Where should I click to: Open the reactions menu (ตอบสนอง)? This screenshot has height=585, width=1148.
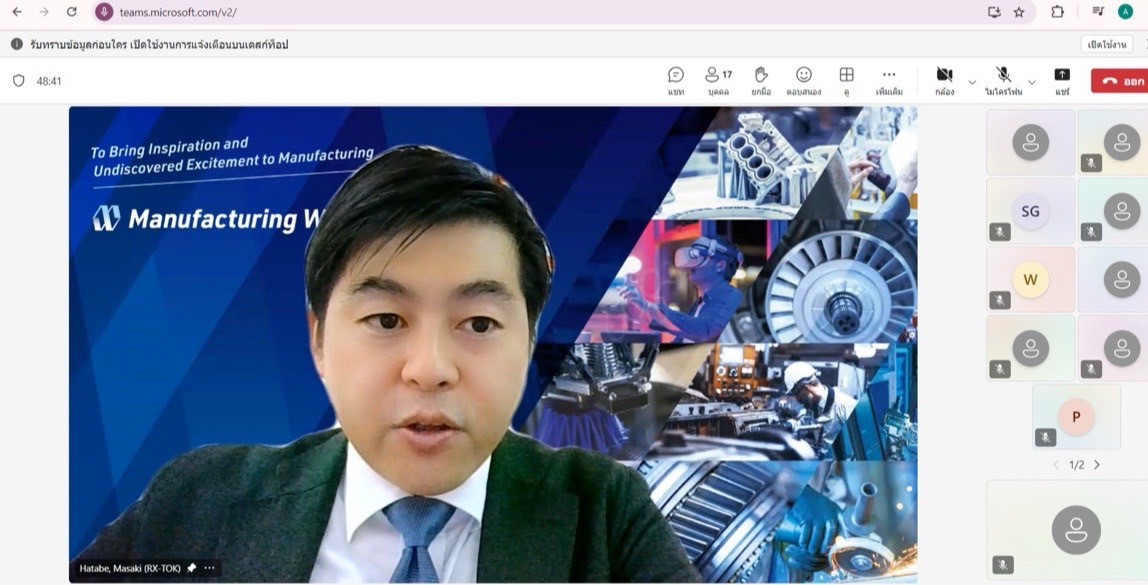(803, 81)
